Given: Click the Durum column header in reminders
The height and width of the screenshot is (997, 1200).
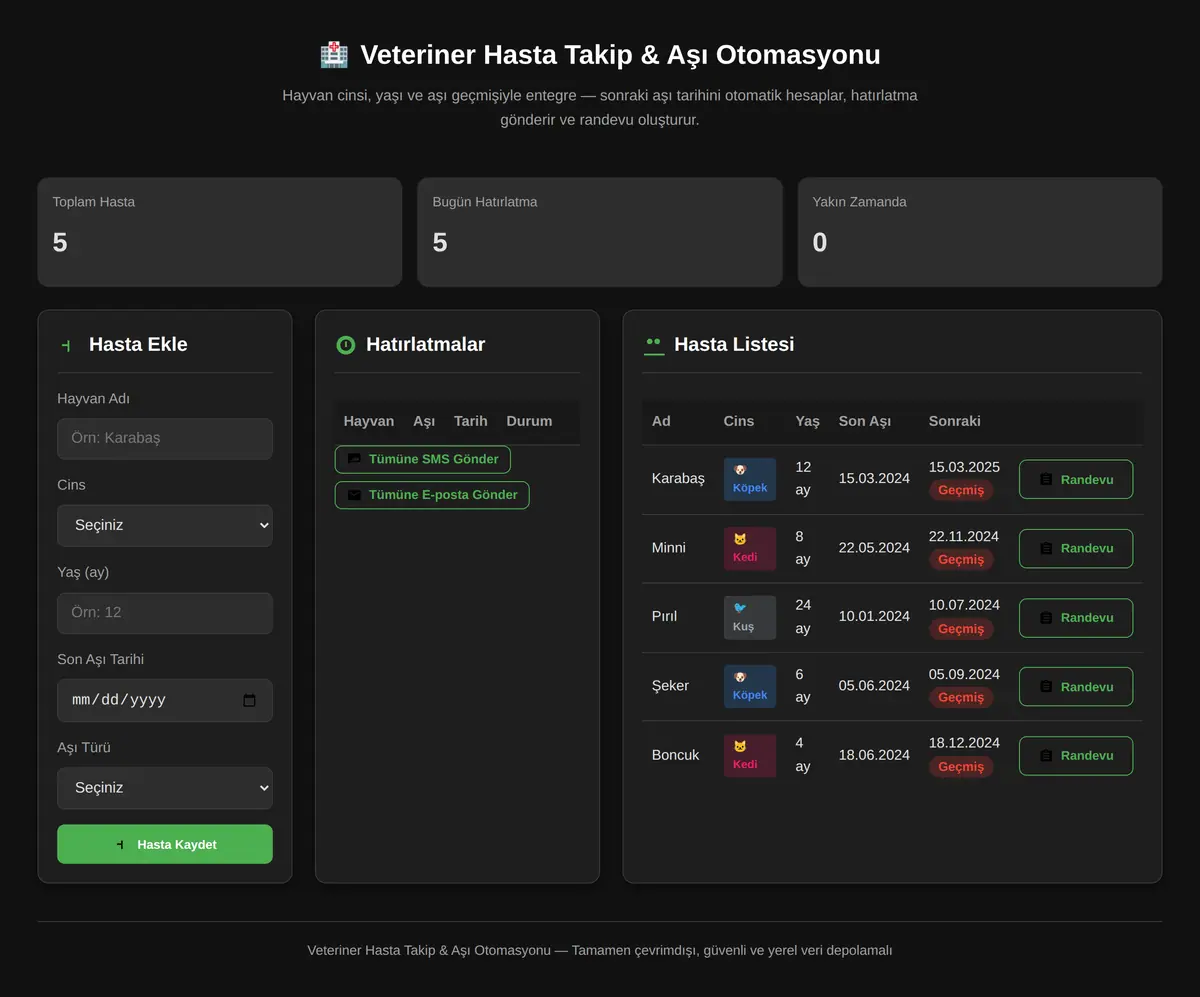Looking at the screenshot, I should [x=529, y=421].
